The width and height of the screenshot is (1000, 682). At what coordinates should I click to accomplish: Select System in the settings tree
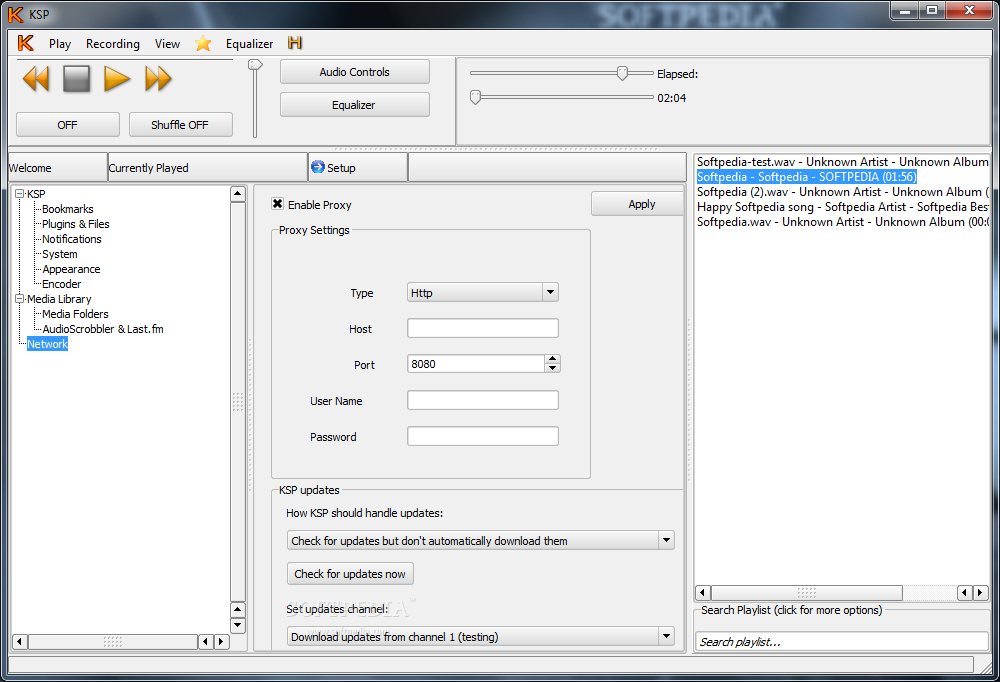tap(59, 254)
